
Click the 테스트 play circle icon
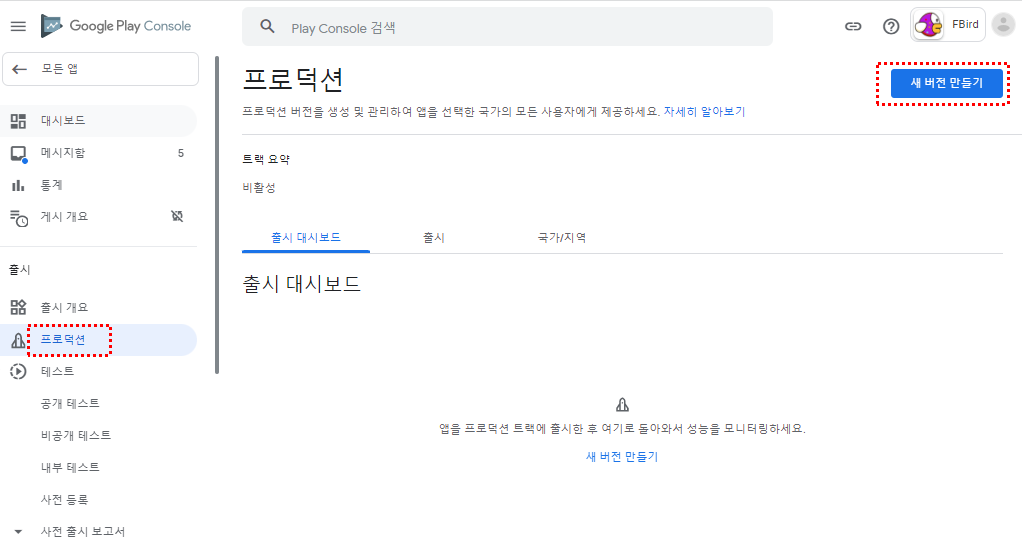point(18,371)
